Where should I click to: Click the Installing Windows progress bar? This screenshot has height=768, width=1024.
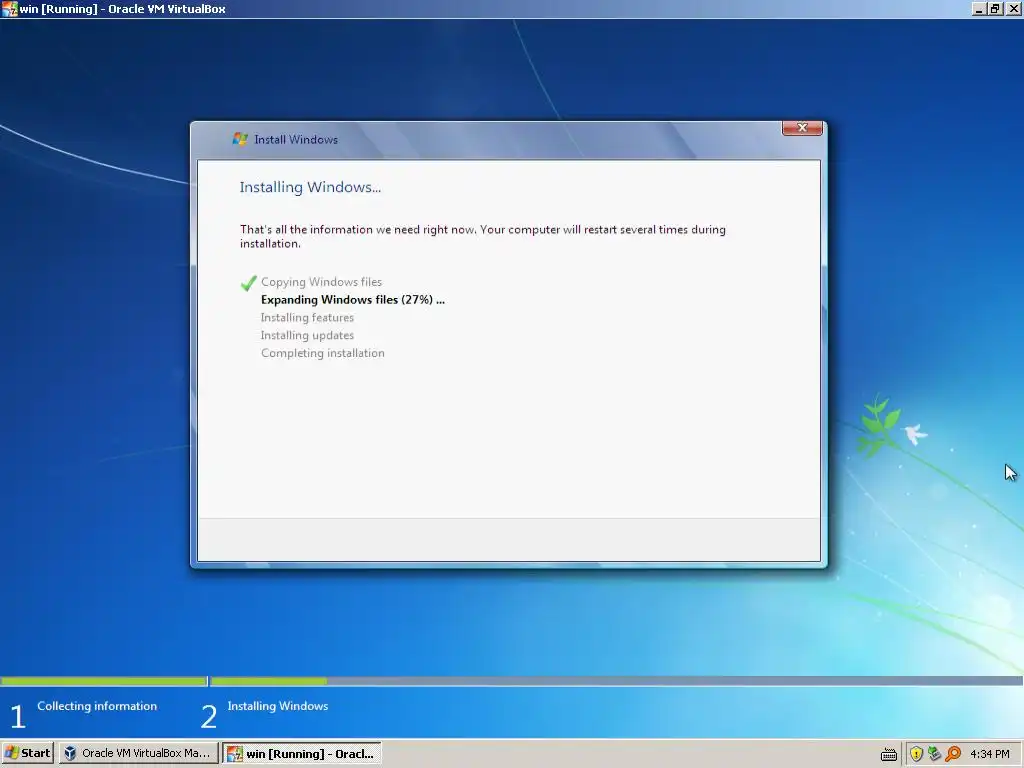click(x=616, y=681)
